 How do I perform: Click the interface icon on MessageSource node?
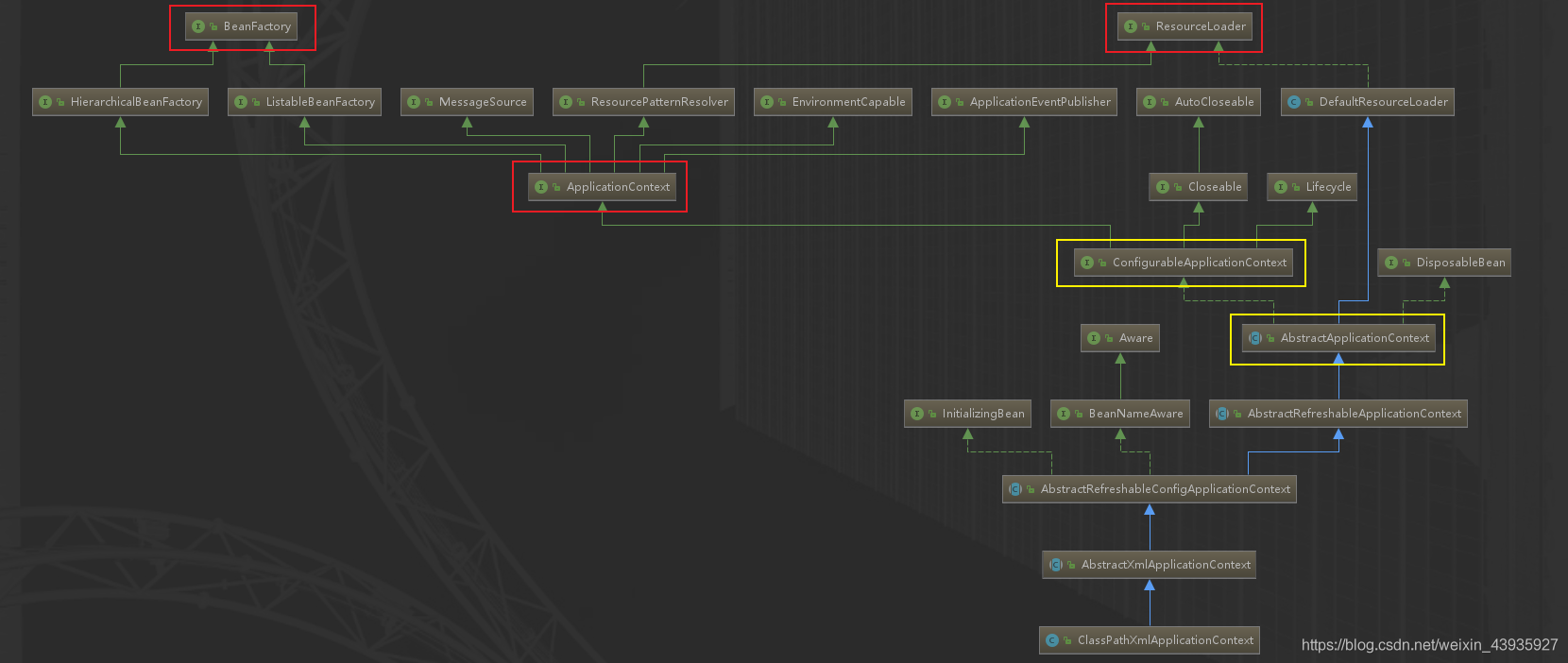[x=414, y=102]
